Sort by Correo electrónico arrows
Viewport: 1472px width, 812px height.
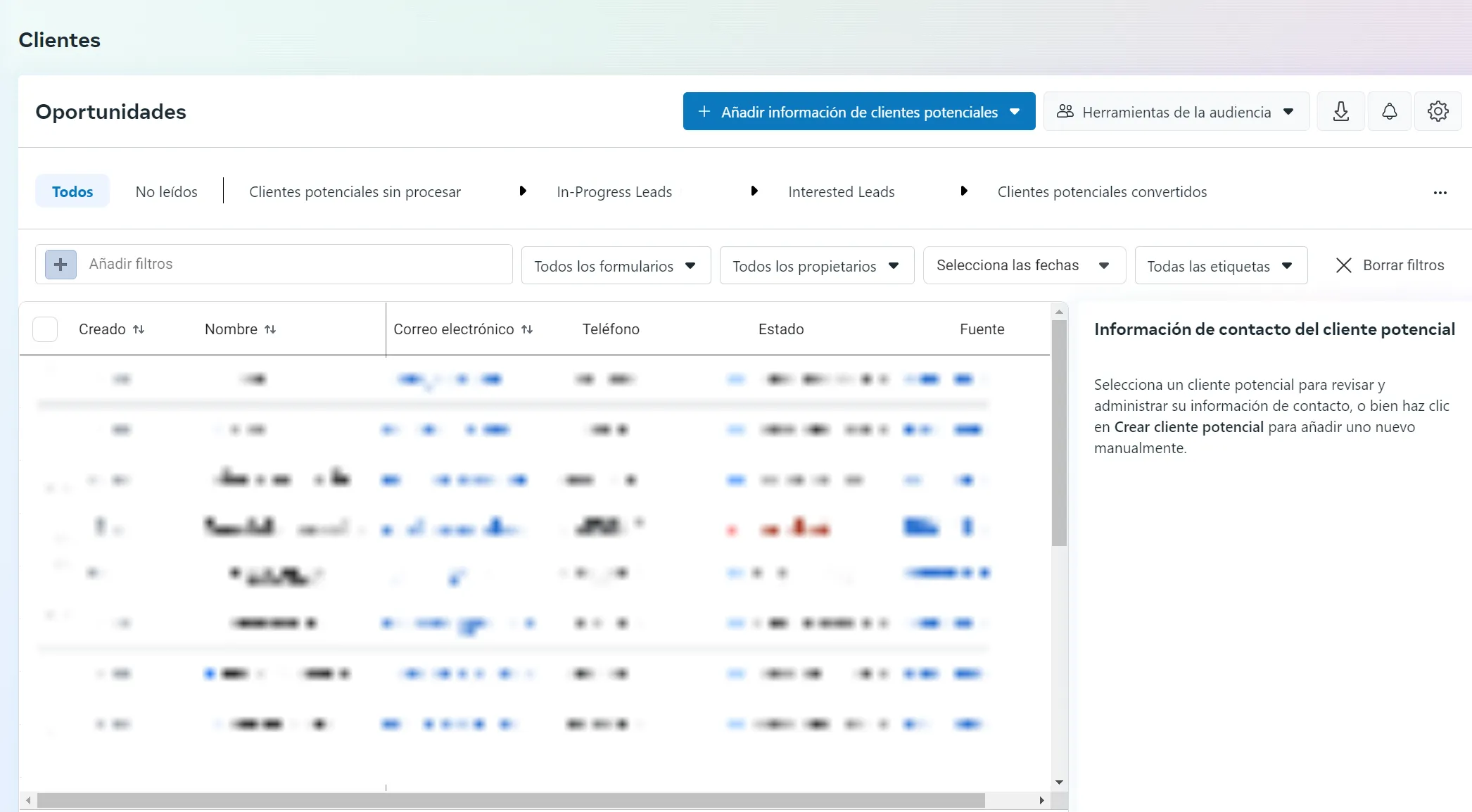[527, 329]
